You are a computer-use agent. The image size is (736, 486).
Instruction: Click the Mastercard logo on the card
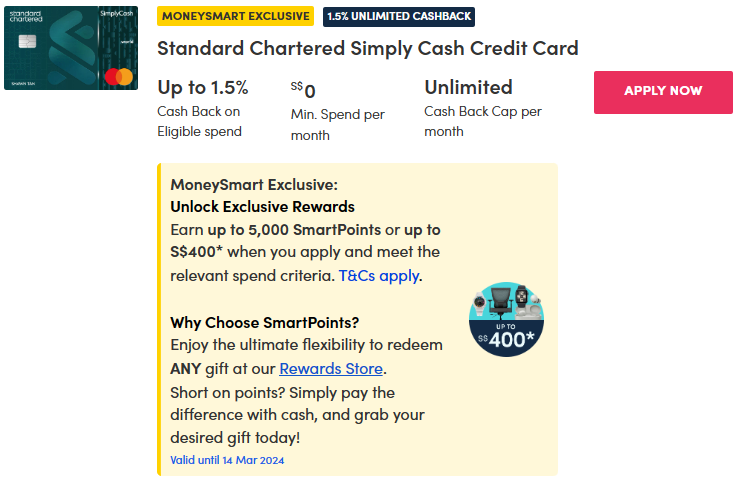(x=118, y=77)
